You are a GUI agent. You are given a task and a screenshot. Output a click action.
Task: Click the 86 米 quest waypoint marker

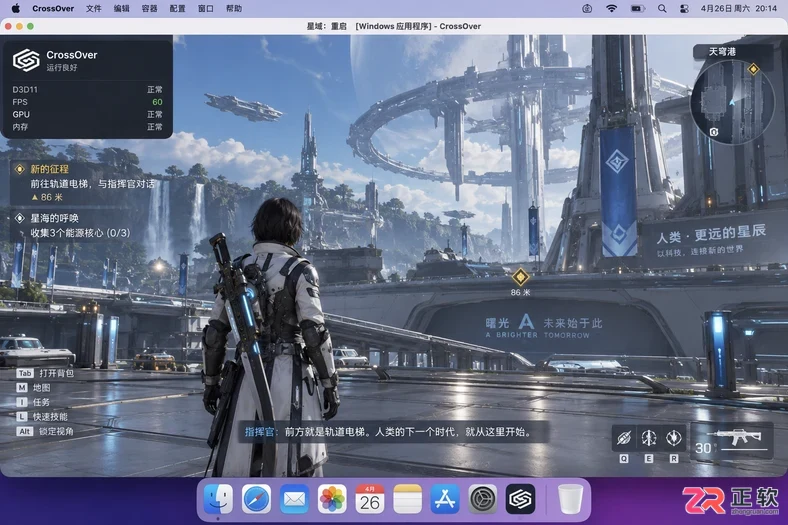[x=520, y=277]
